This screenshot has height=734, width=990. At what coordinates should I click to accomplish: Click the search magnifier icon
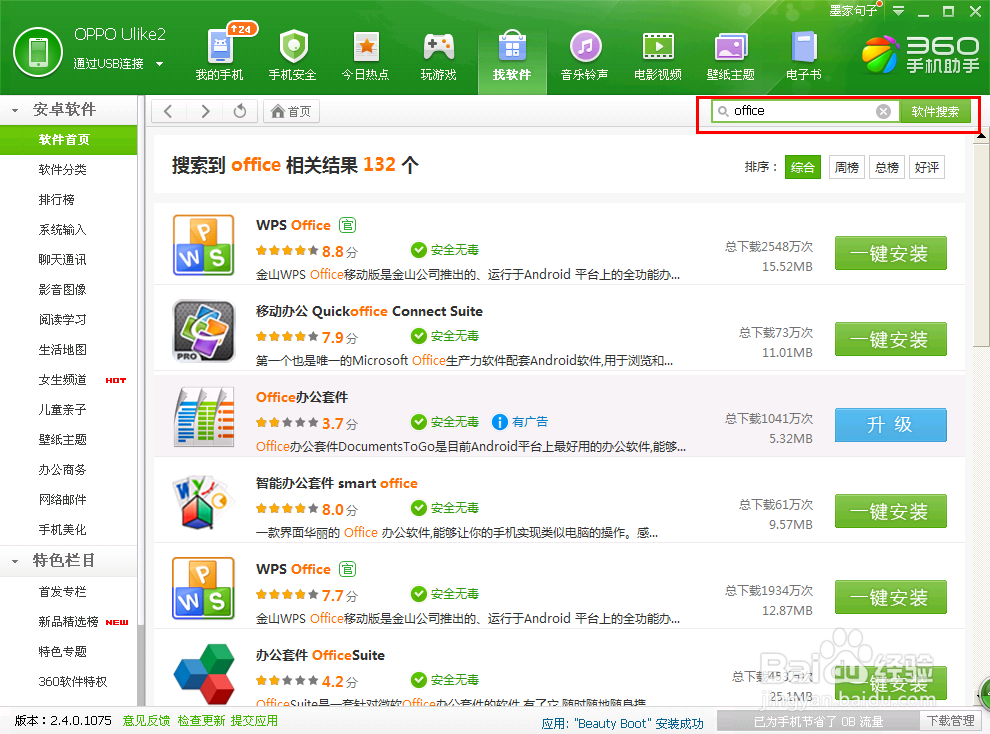723,111
